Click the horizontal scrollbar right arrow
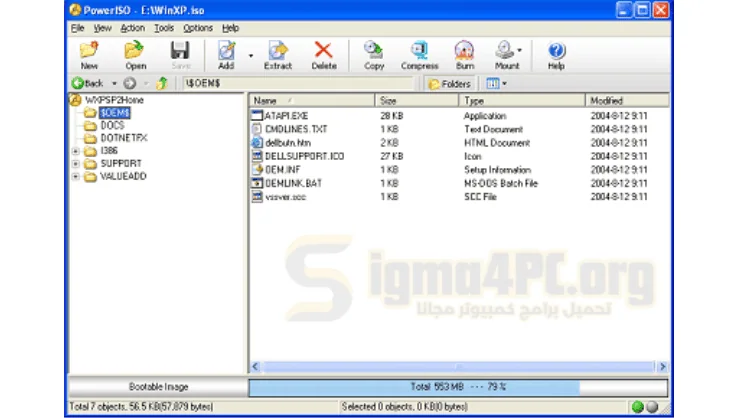 [x=662, y=366]
